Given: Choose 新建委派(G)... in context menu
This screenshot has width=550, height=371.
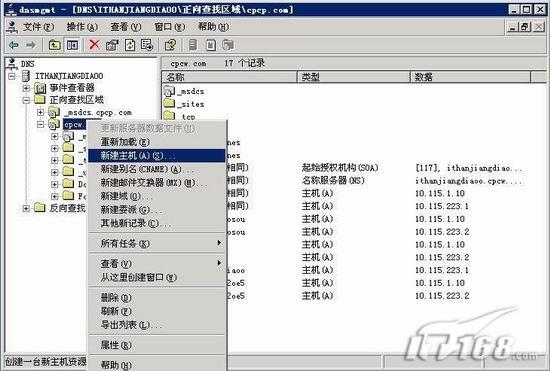Looking at the screenshot, I should pos(156,210).
